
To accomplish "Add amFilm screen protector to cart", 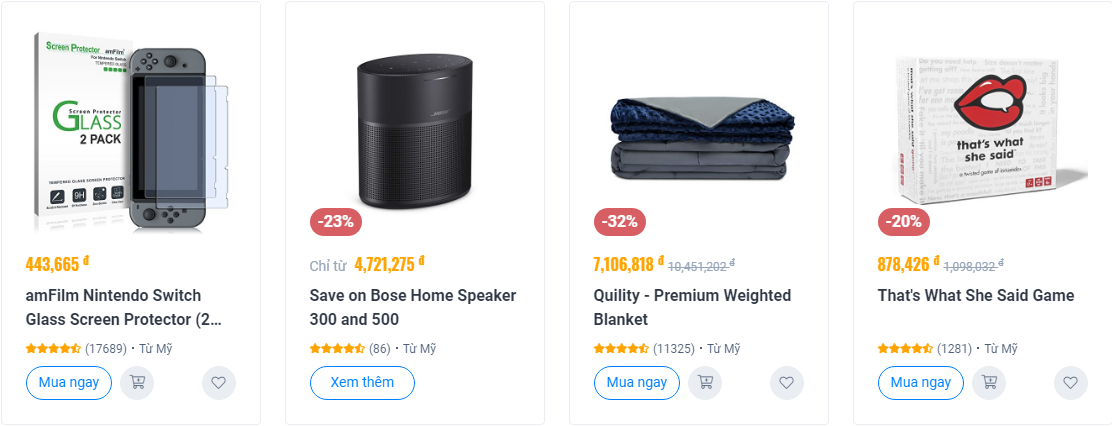I will pyautogui.click(x=137, y=383).
